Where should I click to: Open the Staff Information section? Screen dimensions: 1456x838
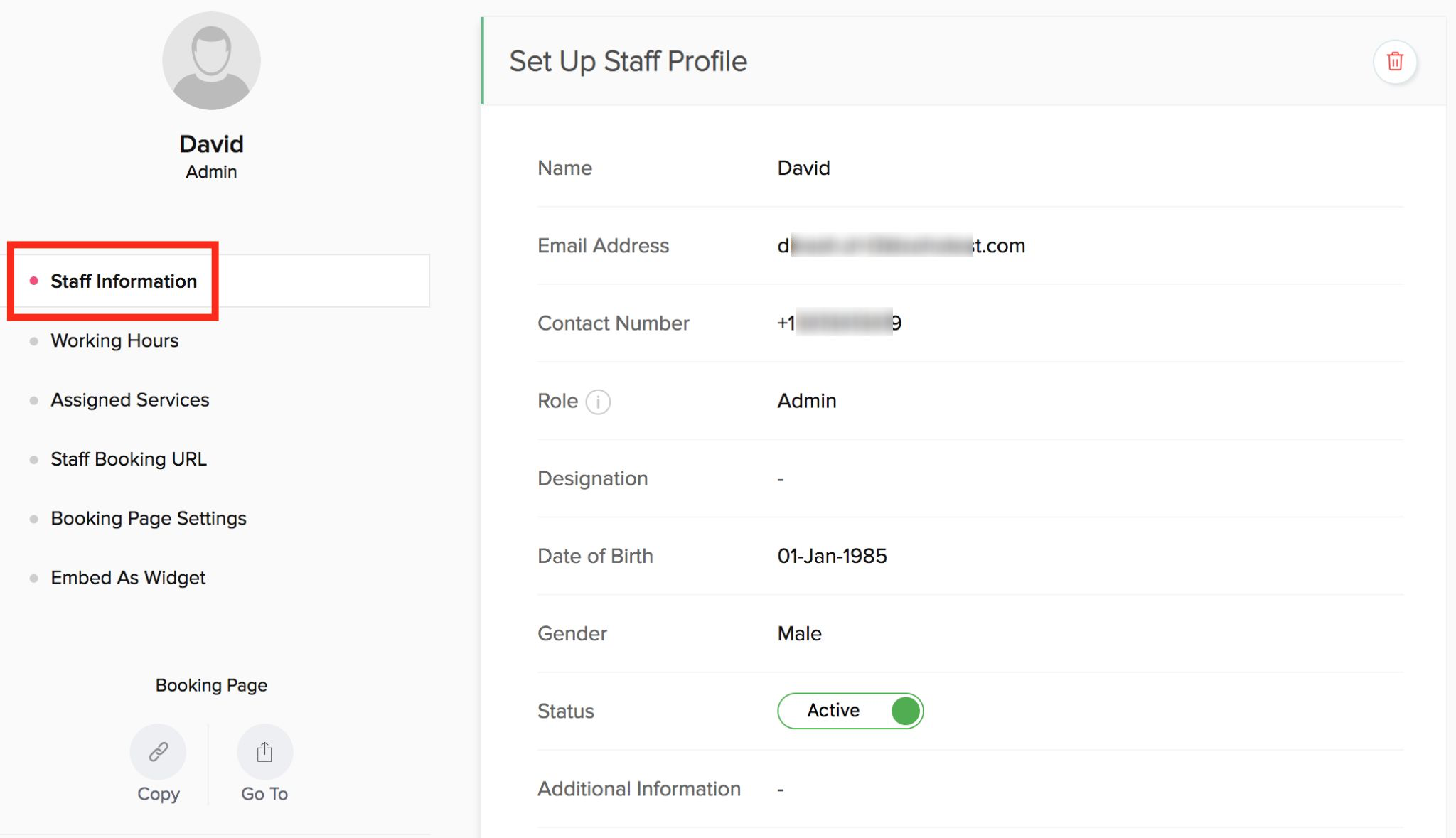(x=124, y=281)
